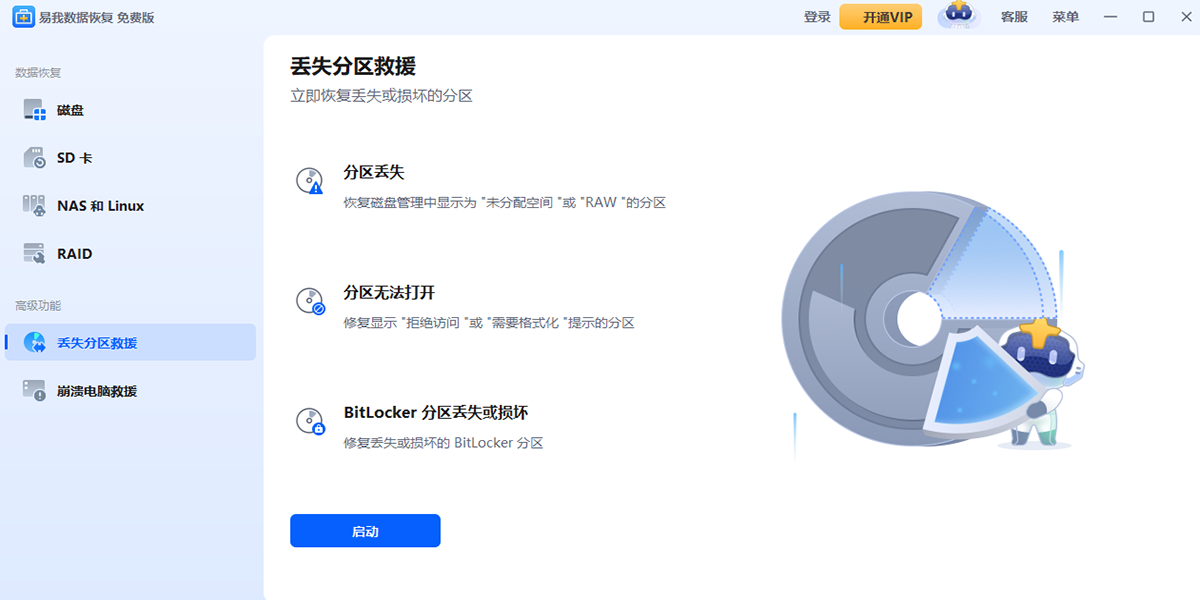
Task: Click the 登录 login link
Action: (817, 16)
